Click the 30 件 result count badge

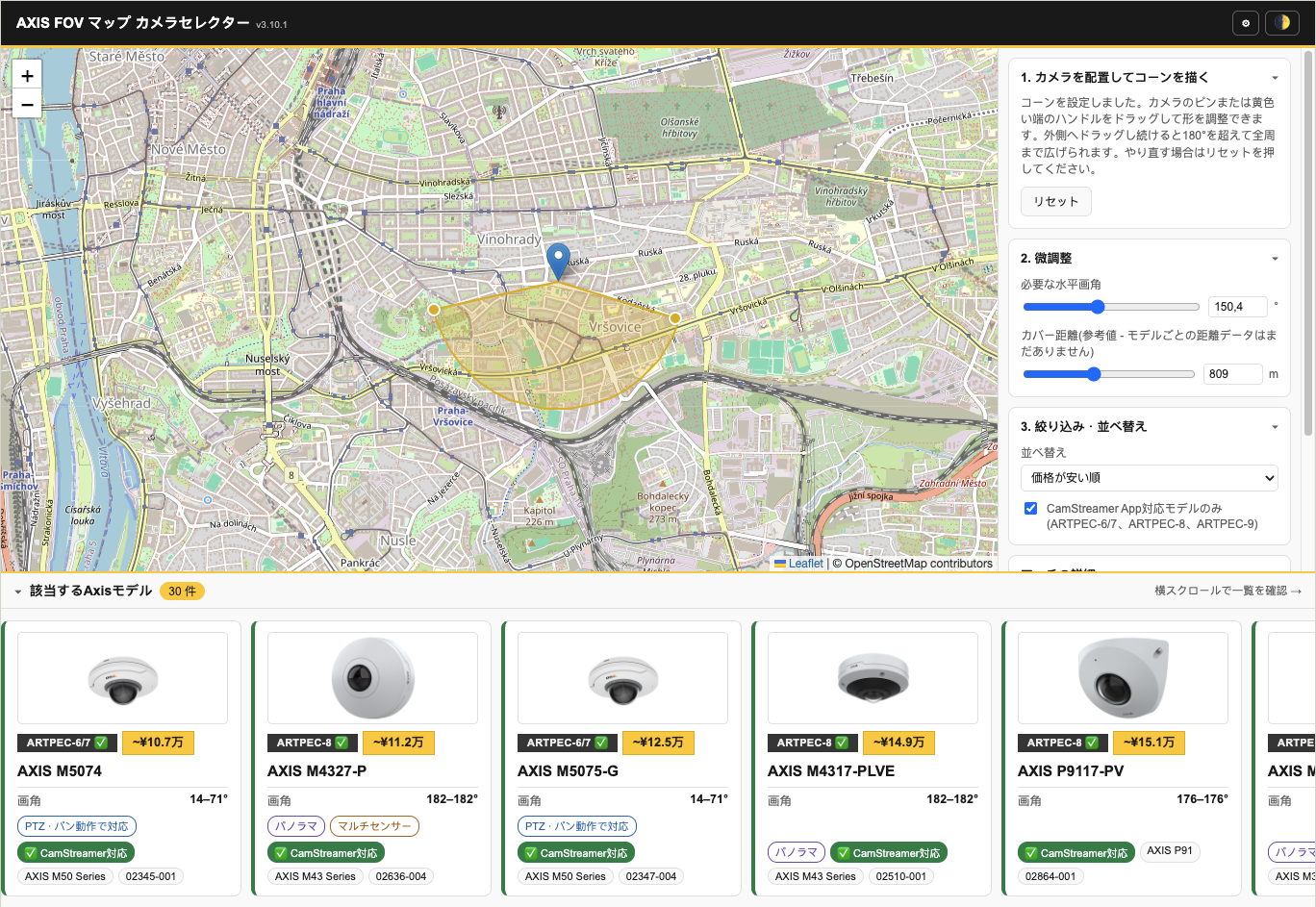[x=182, y=592]
